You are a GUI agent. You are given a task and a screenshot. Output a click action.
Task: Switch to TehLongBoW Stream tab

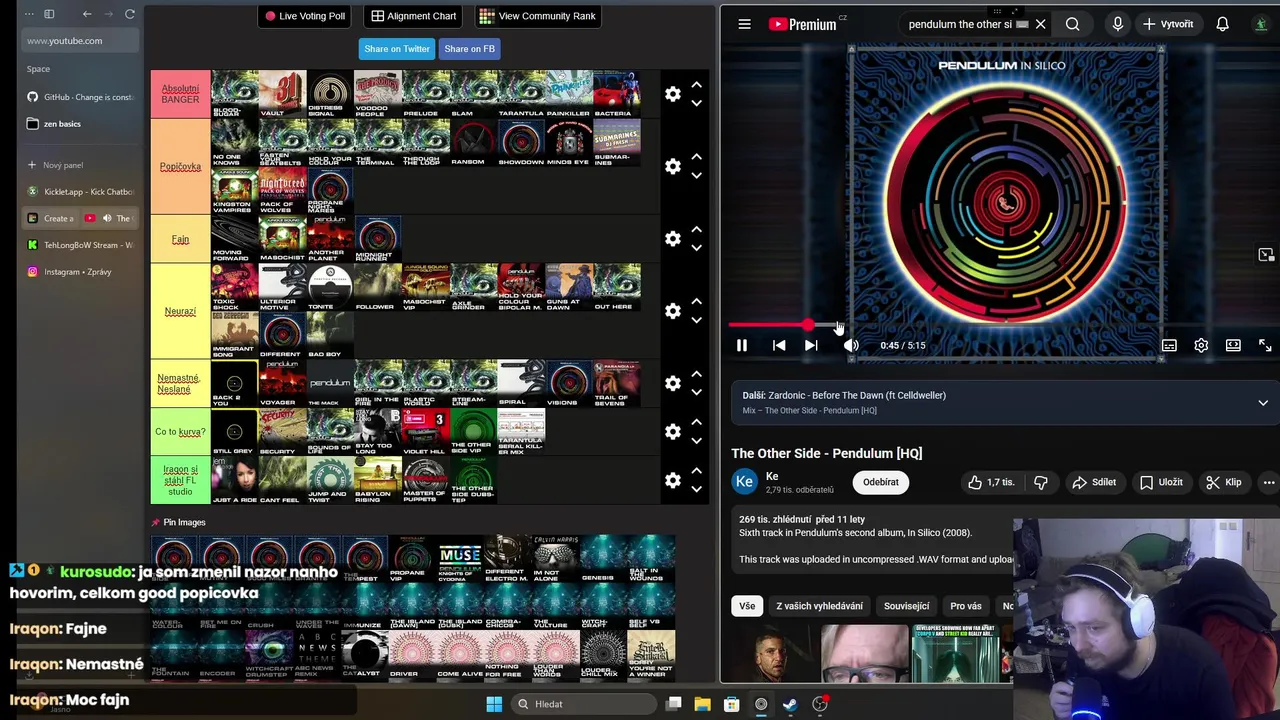(80, 245)
